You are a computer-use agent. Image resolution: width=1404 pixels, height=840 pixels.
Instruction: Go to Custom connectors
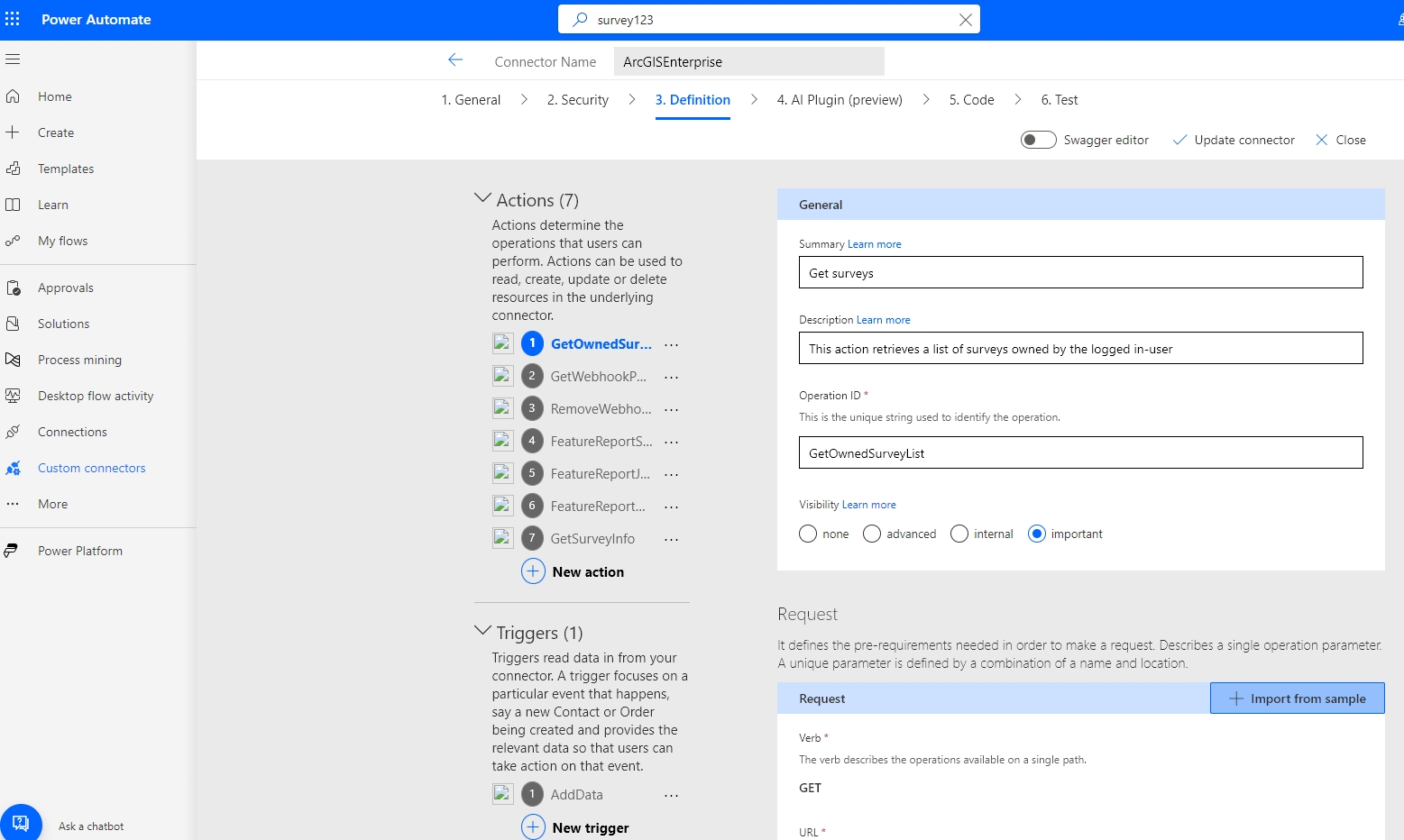(x=91, y=468)
